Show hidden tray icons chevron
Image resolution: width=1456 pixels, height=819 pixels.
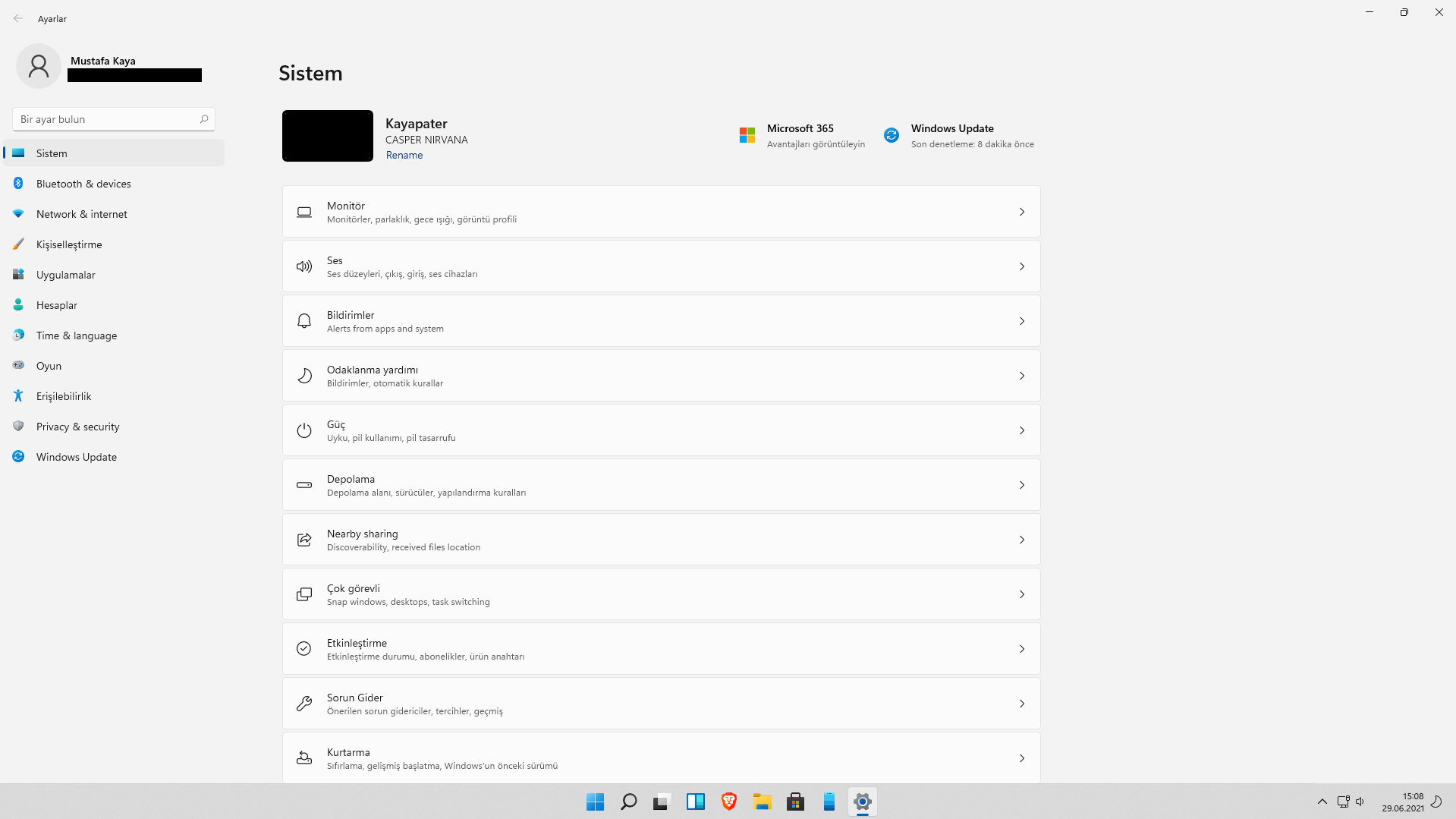pyautogui.click(x=1322, y=802)
